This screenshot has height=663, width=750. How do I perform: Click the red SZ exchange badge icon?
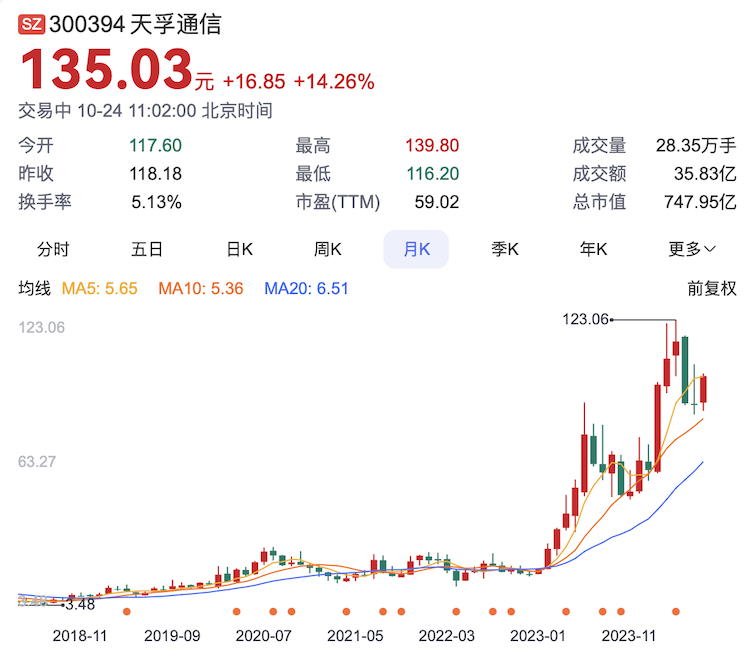point(32,24)
